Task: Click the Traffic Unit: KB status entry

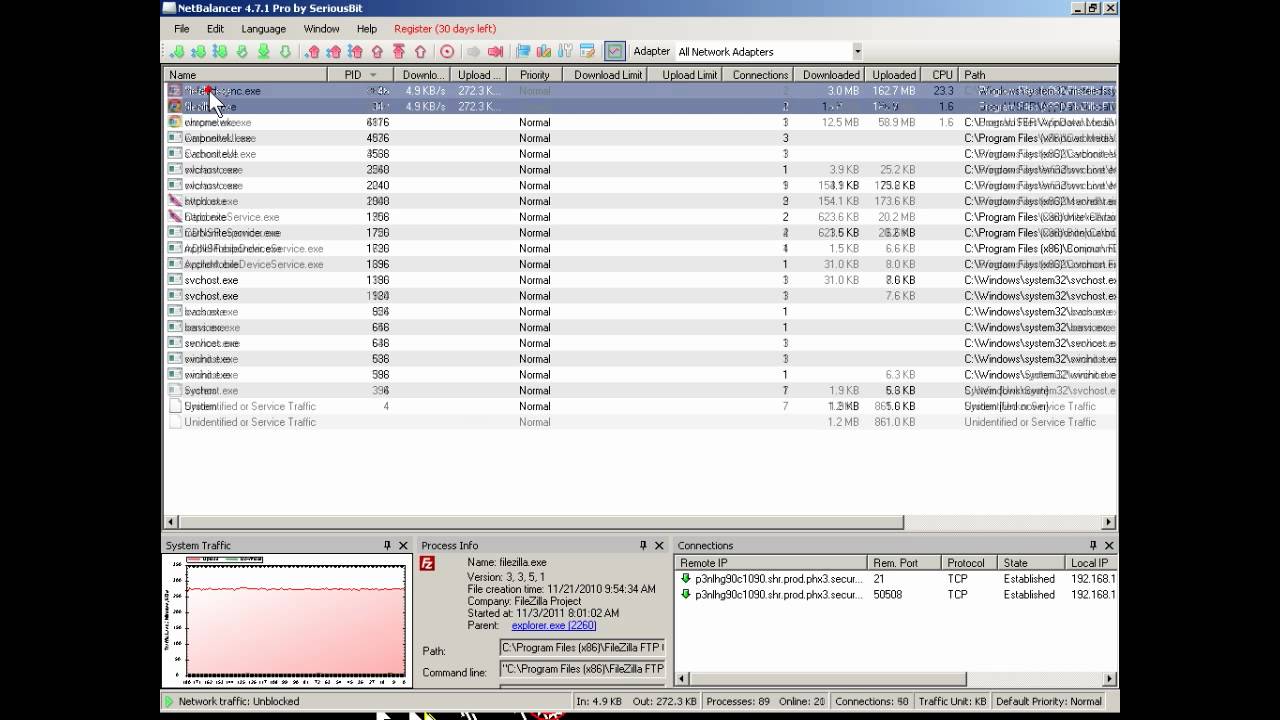Action: (x=951, y=702)
